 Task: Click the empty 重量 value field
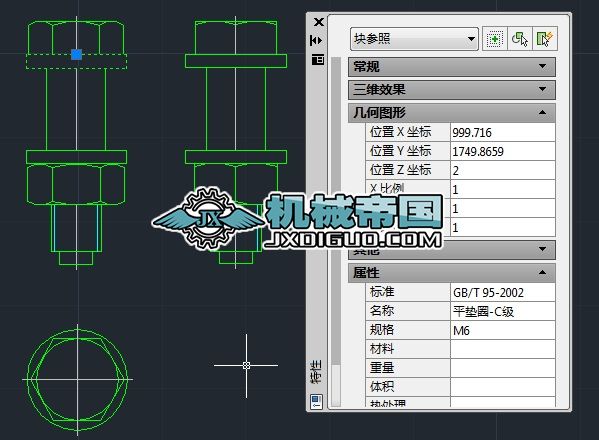[503, 368]
